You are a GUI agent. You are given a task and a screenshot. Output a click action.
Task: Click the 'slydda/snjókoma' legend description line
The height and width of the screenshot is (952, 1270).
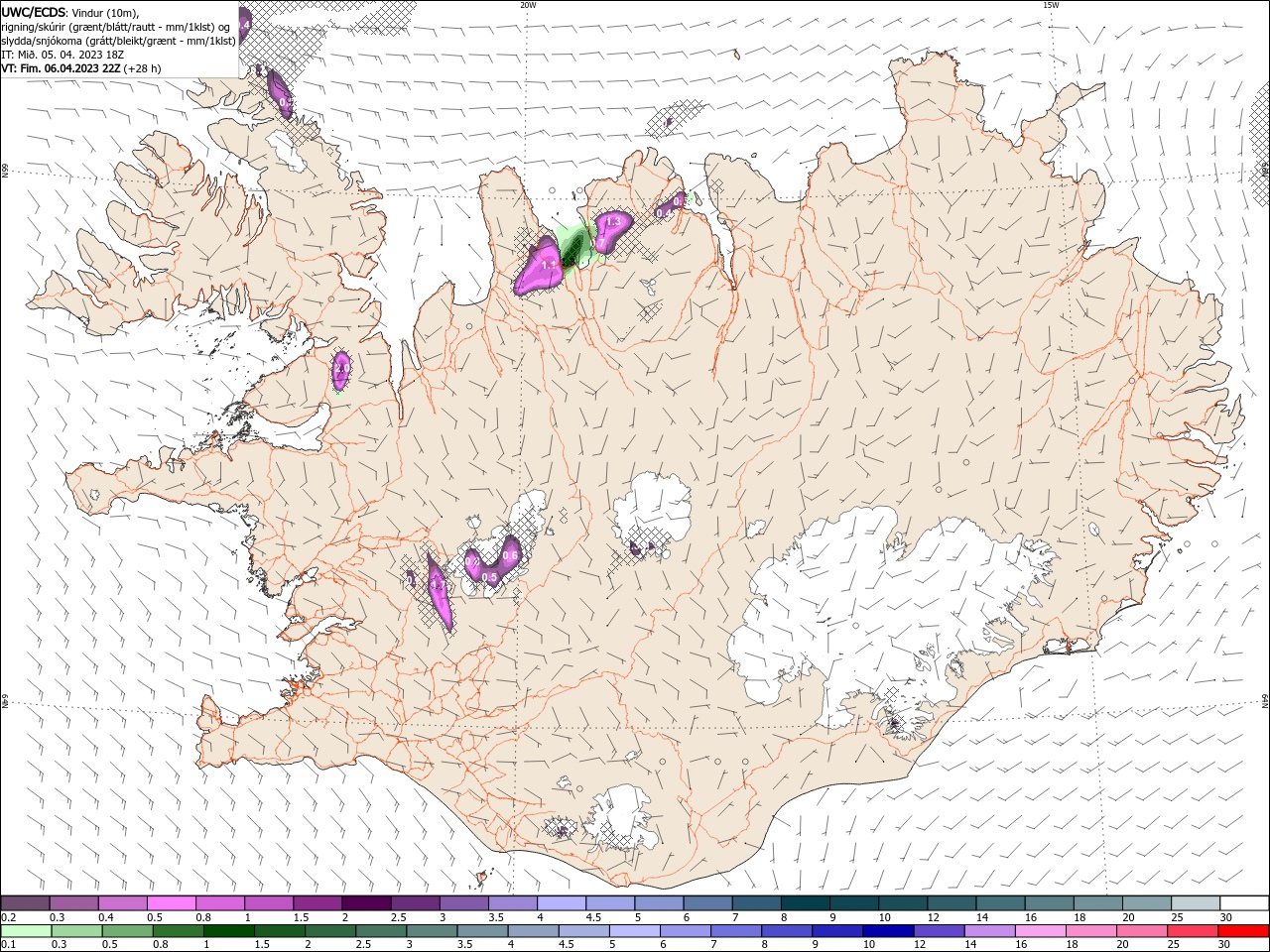point(119,41)
